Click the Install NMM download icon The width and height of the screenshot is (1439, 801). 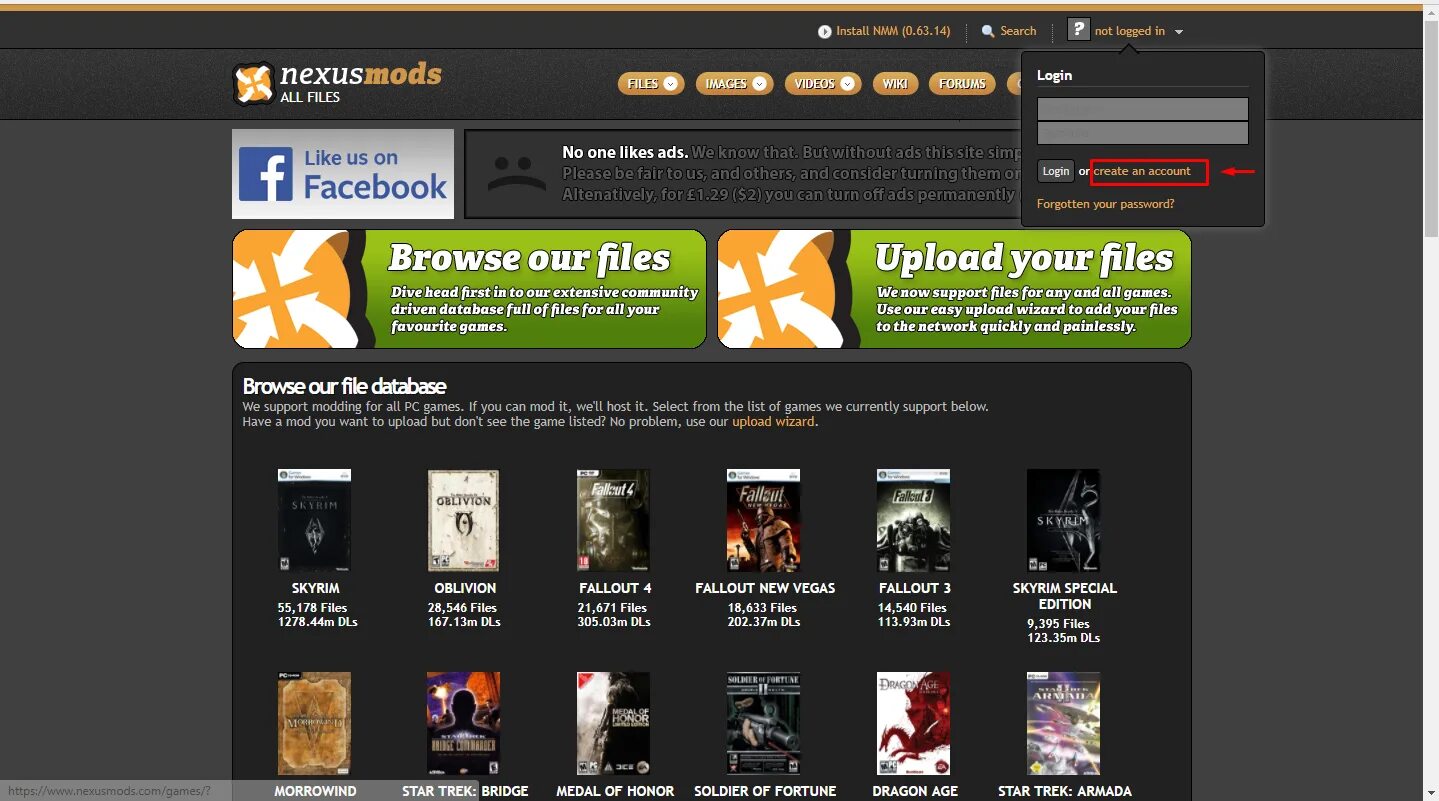(x=825, y=32)
